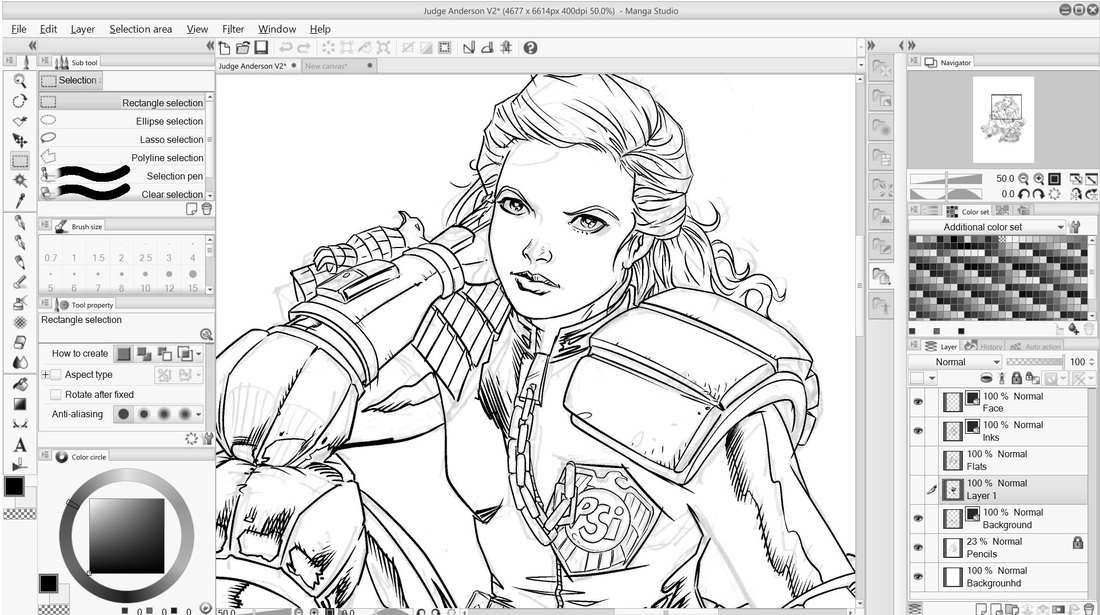Toggle snap to grid icon
The height and width of the screenshot is (615, 1100).
pyautogui.click(x=506, y=48)
